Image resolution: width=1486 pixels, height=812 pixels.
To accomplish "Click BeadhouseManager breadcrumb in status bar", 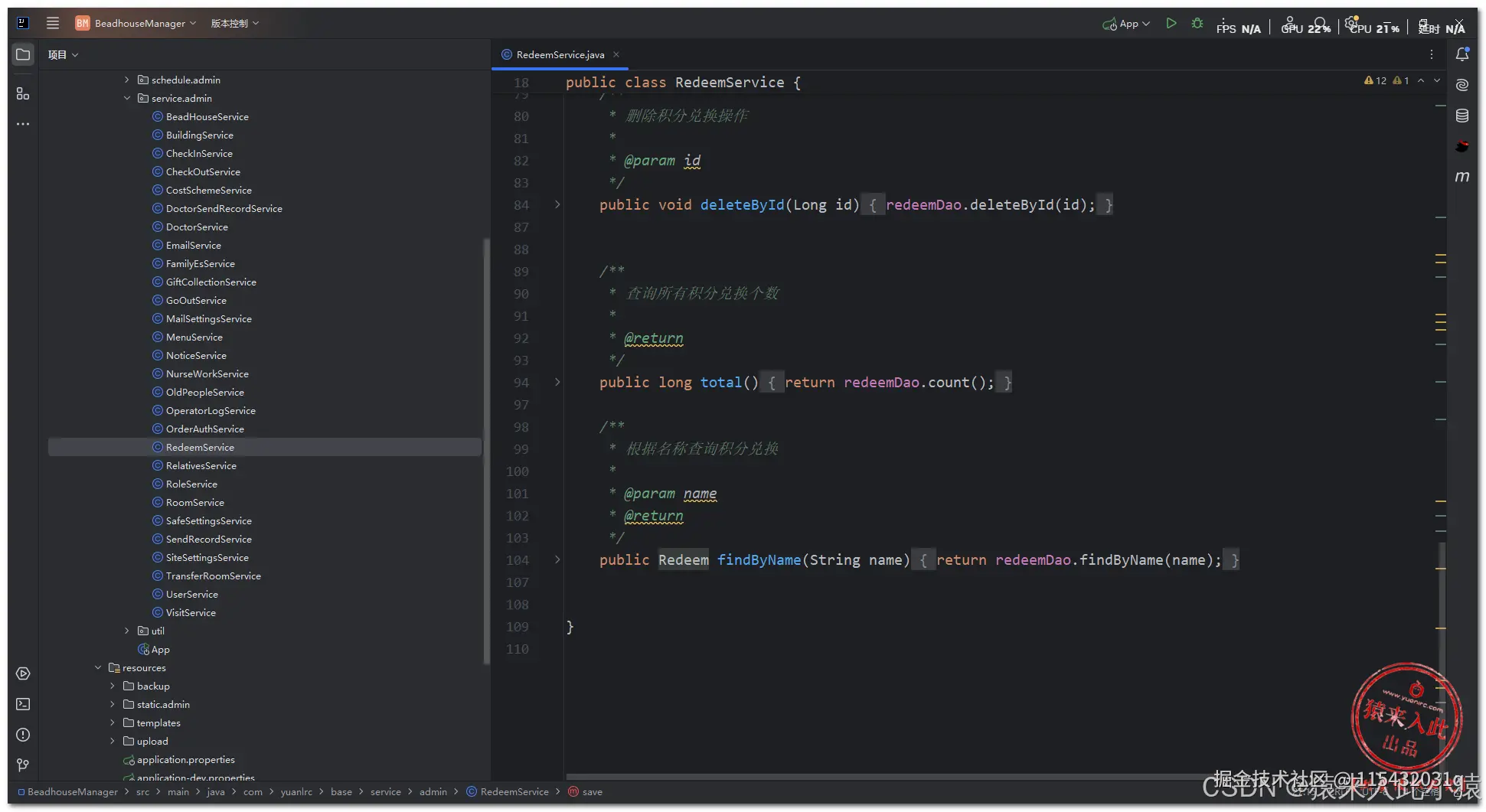I will pos(67,792).
